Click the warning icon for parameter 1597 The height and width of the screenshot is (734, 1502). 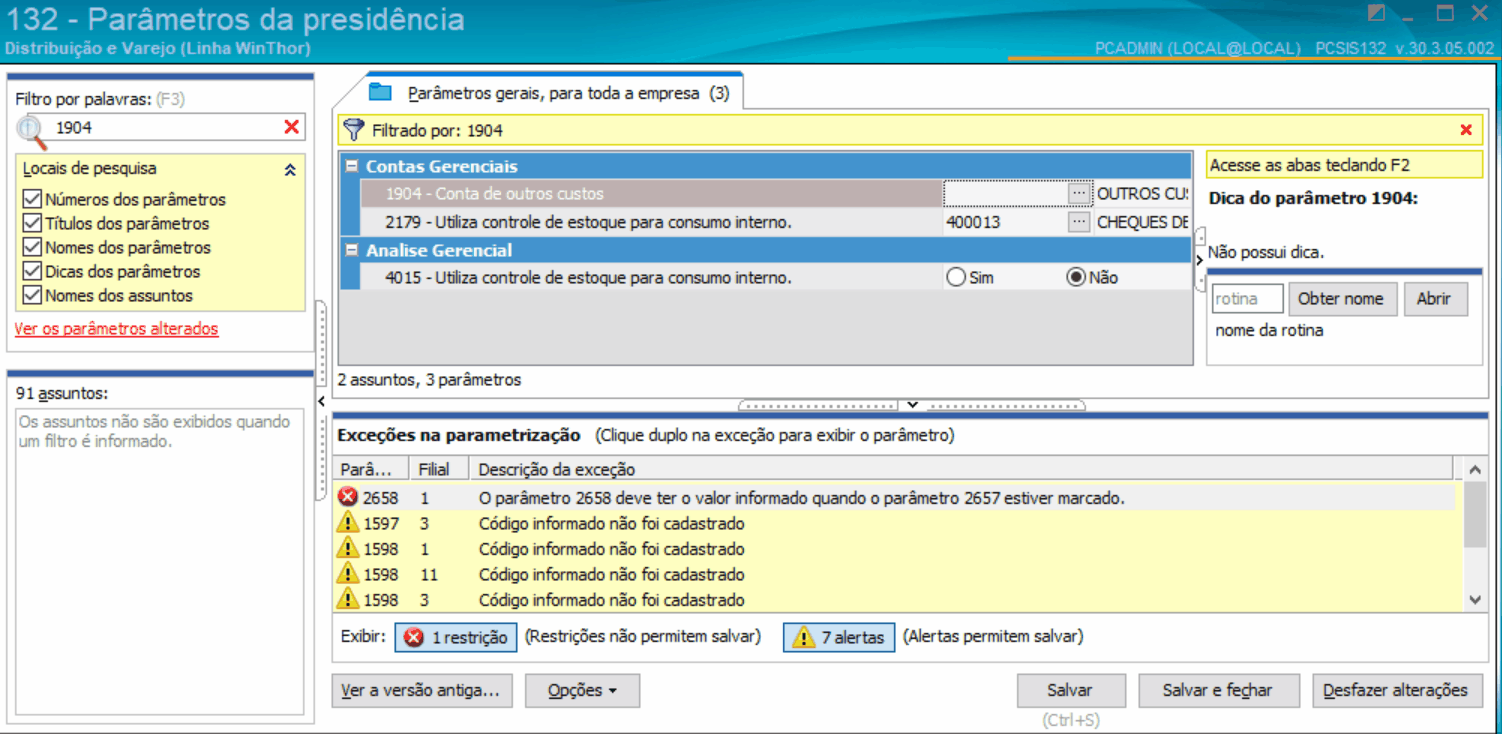348,523
